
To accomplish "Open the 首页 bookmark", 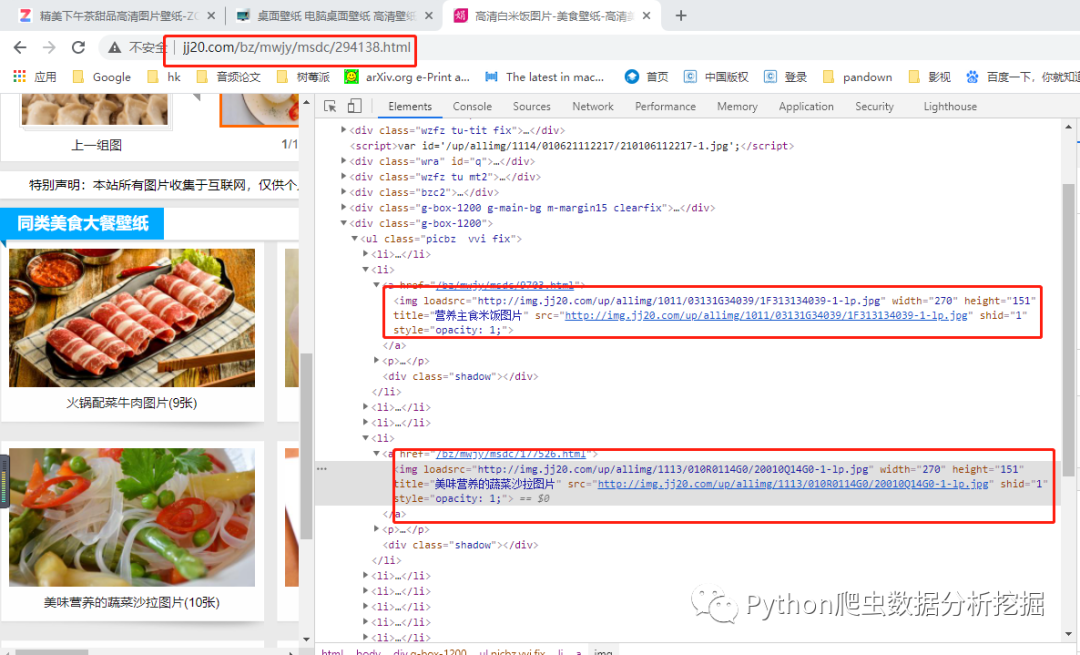I will tap(646, 76).
